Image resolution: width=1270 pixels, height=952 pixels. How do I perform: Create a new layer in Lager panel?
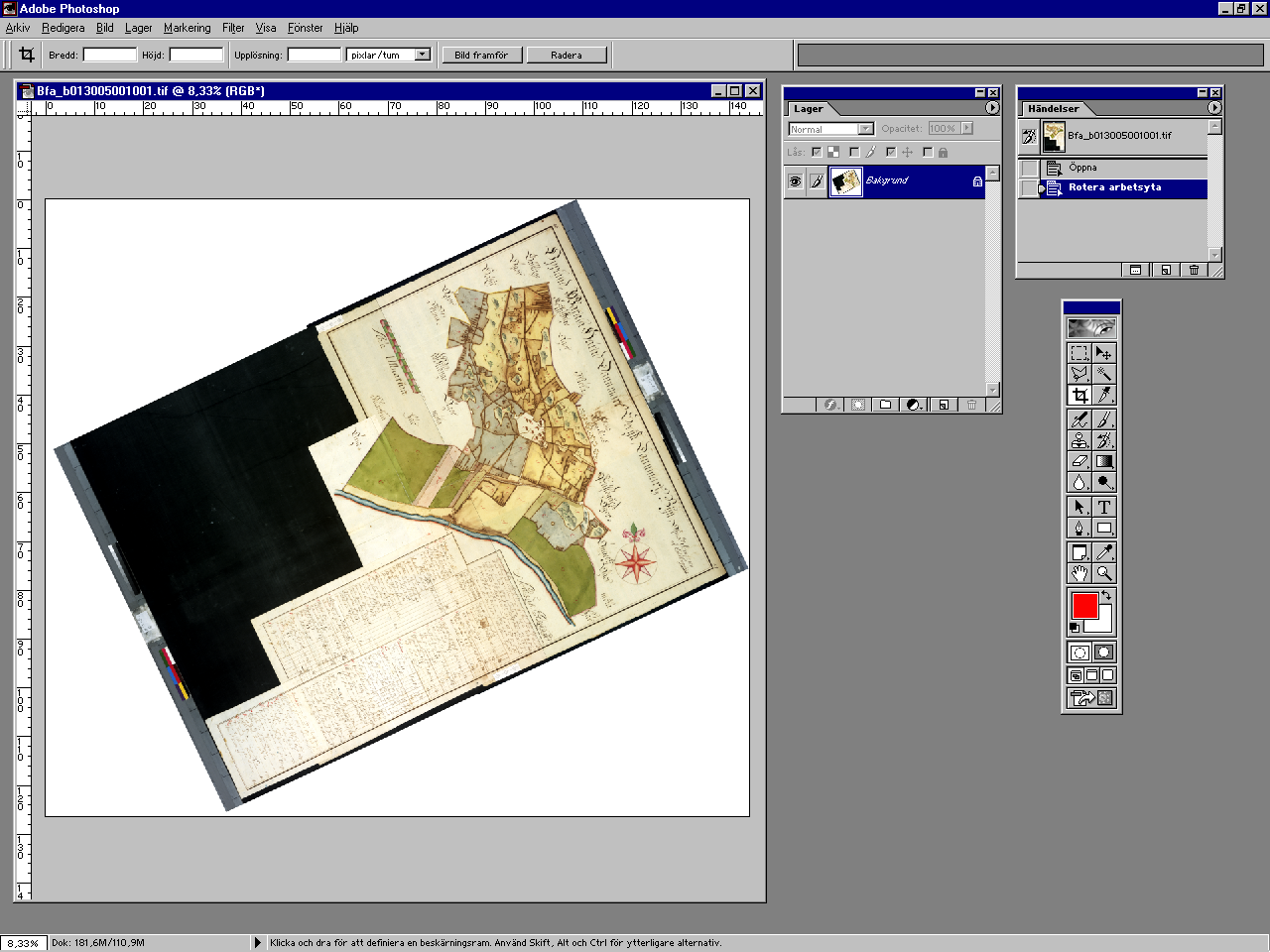[944, 405]
